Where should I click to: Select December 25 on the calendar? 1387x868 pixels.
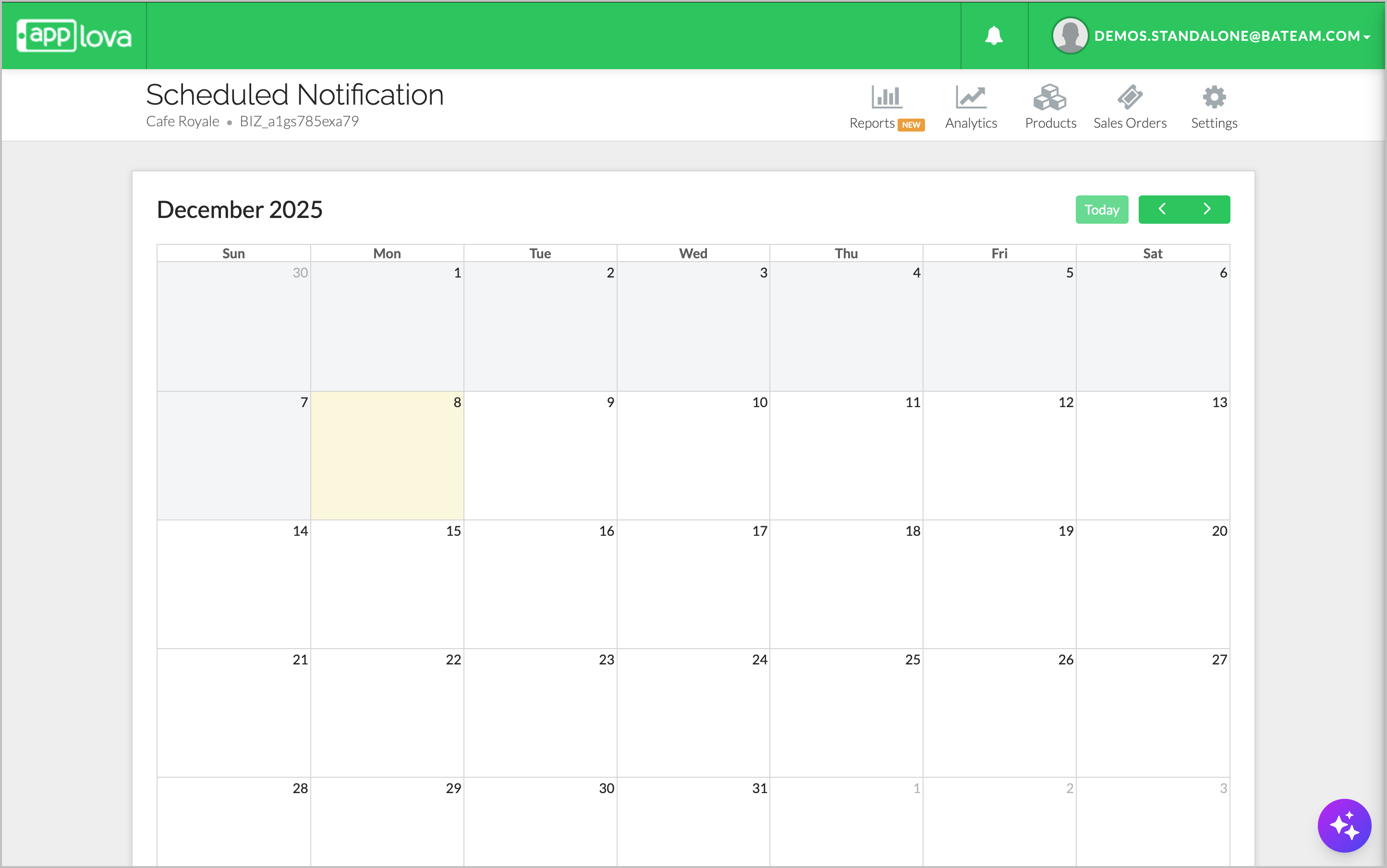point(846,712)
